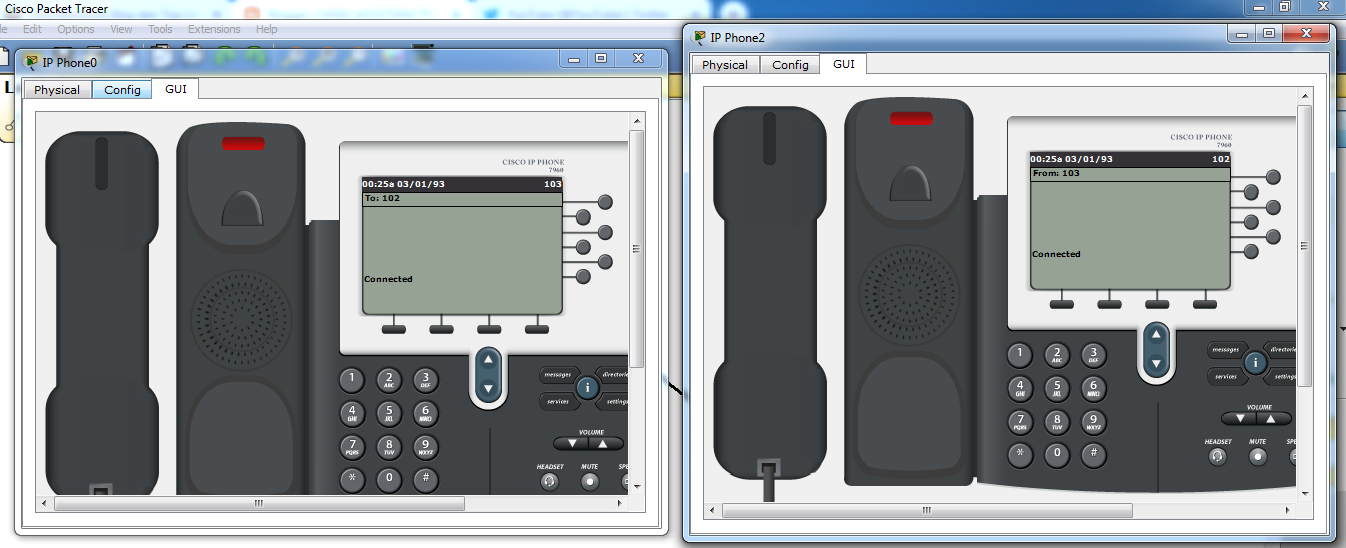Image resolution: width=1346 pixels, height=548 pixels.
Task: Switch to Physical tab in IP Phone0
Action: pyautogui.click(x=57, y=90)
